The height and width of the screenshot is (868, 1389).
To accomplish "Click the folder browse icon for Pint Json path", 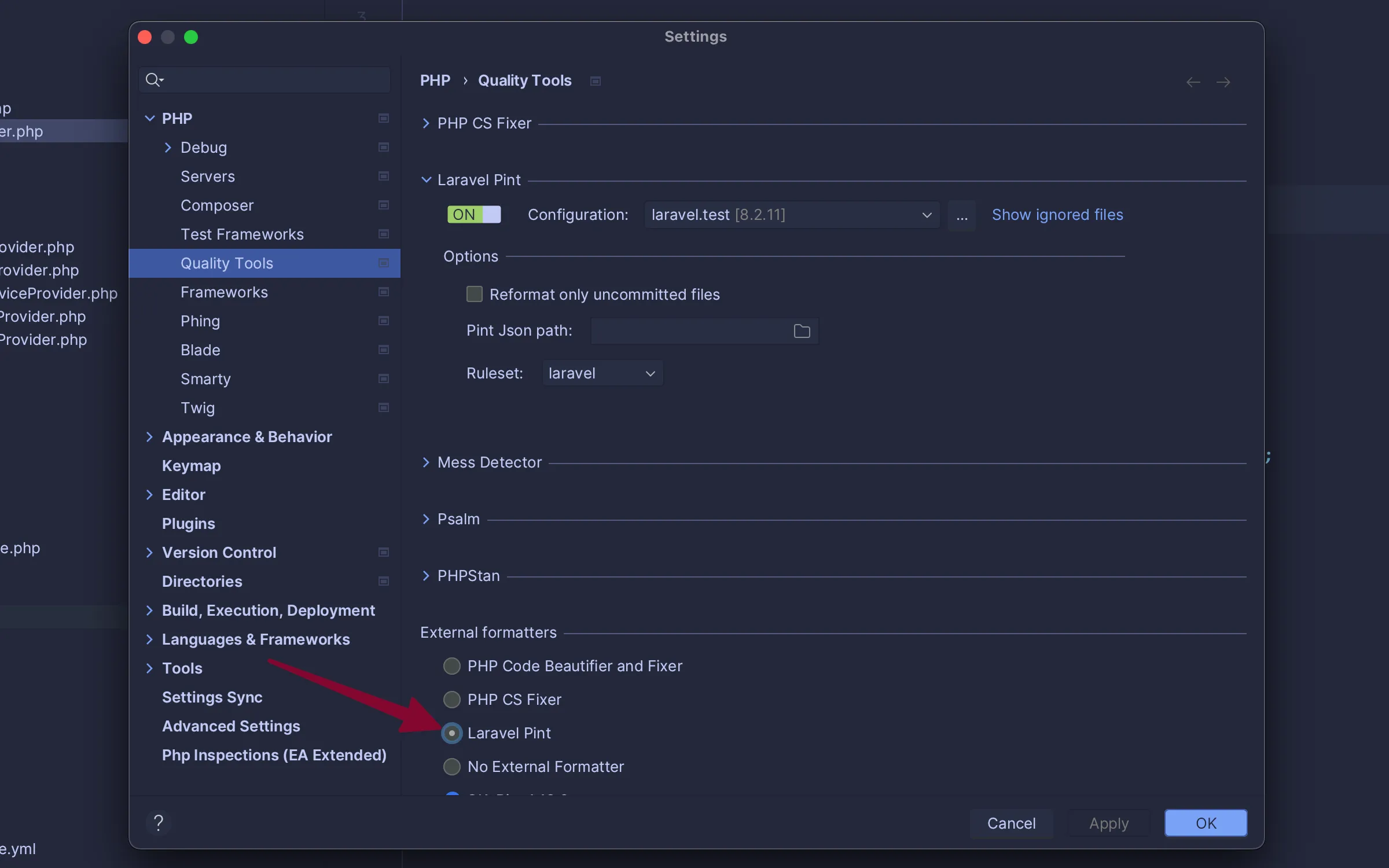I will click(802, 331).
